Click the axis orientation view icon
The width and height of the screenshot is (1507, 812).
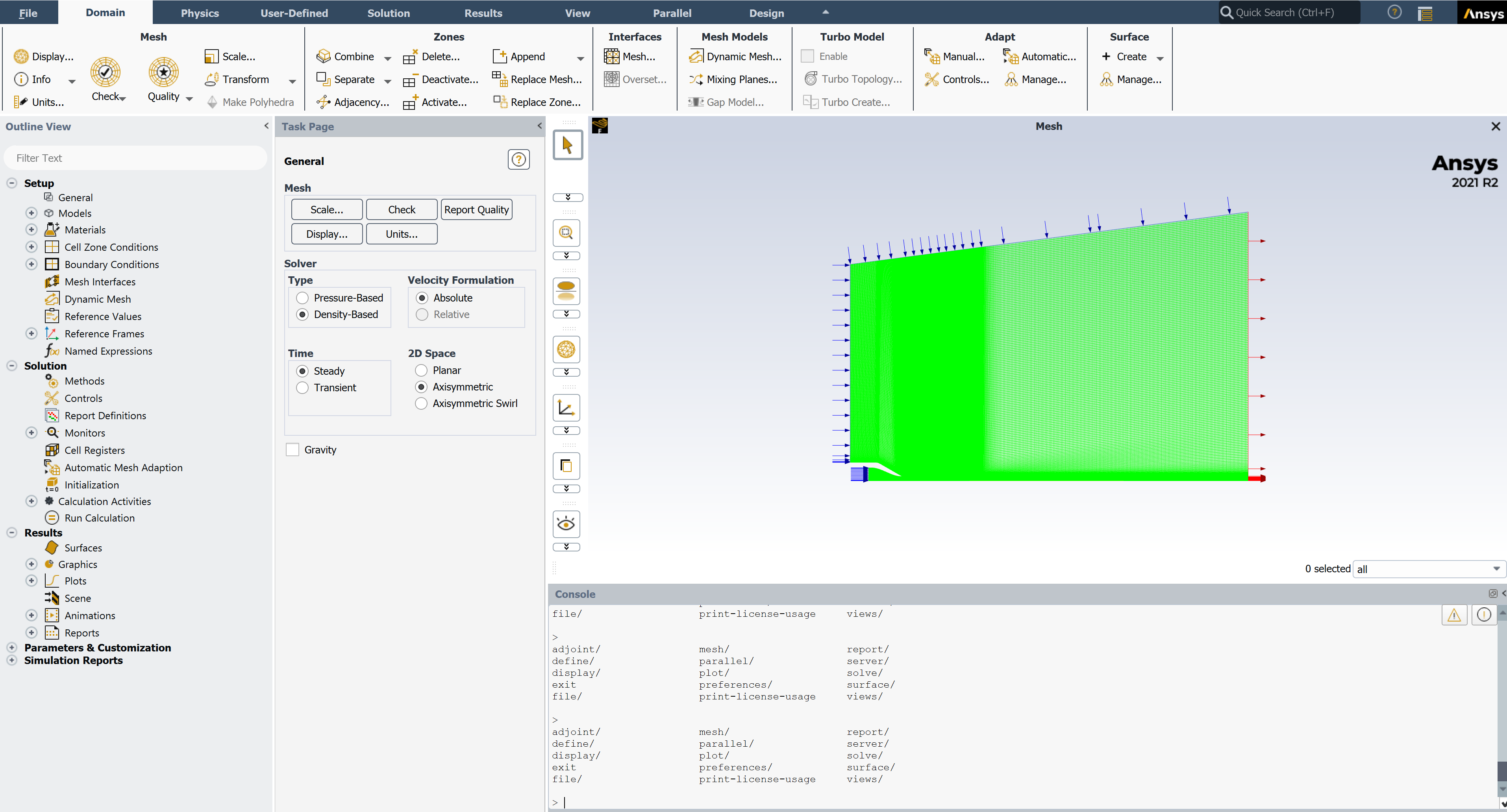tap(566, 408)
